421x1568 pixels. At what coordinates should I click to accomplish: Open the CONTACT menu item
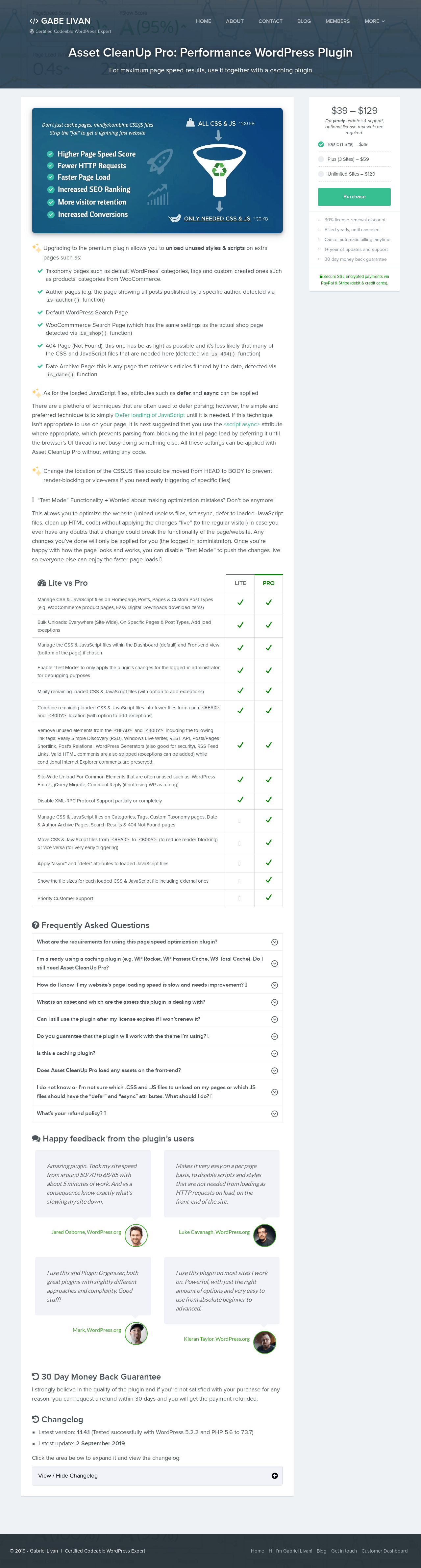click(x=270, y=21)
